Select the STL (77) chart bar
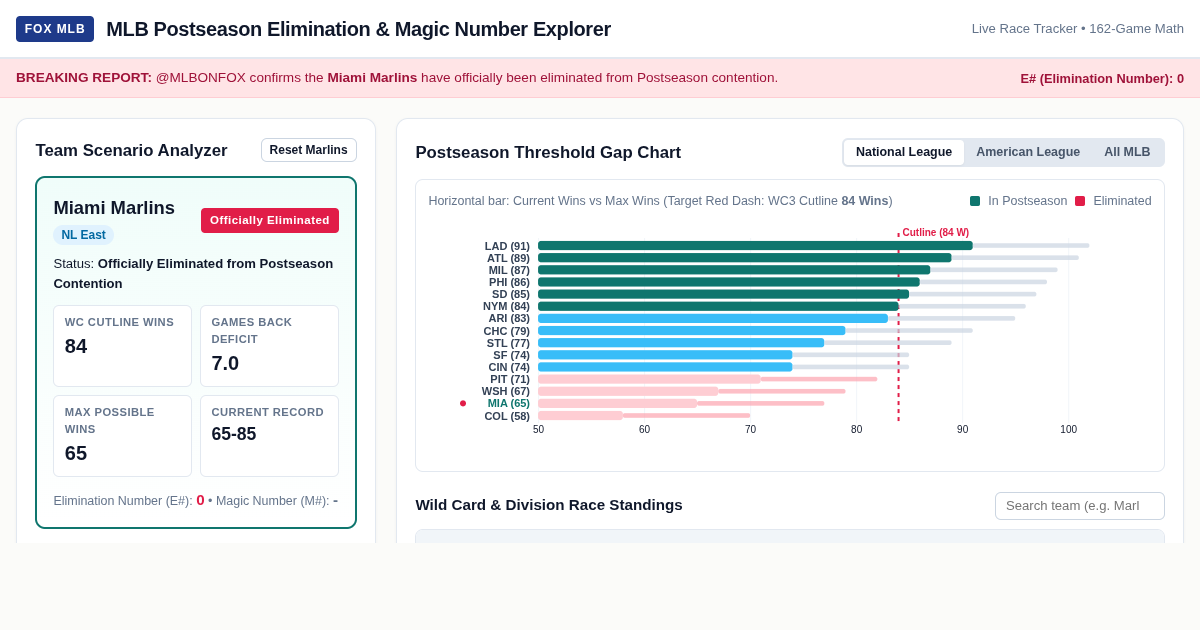The width and height of the screenshot is (1200, 630). (x=681, y=343)
